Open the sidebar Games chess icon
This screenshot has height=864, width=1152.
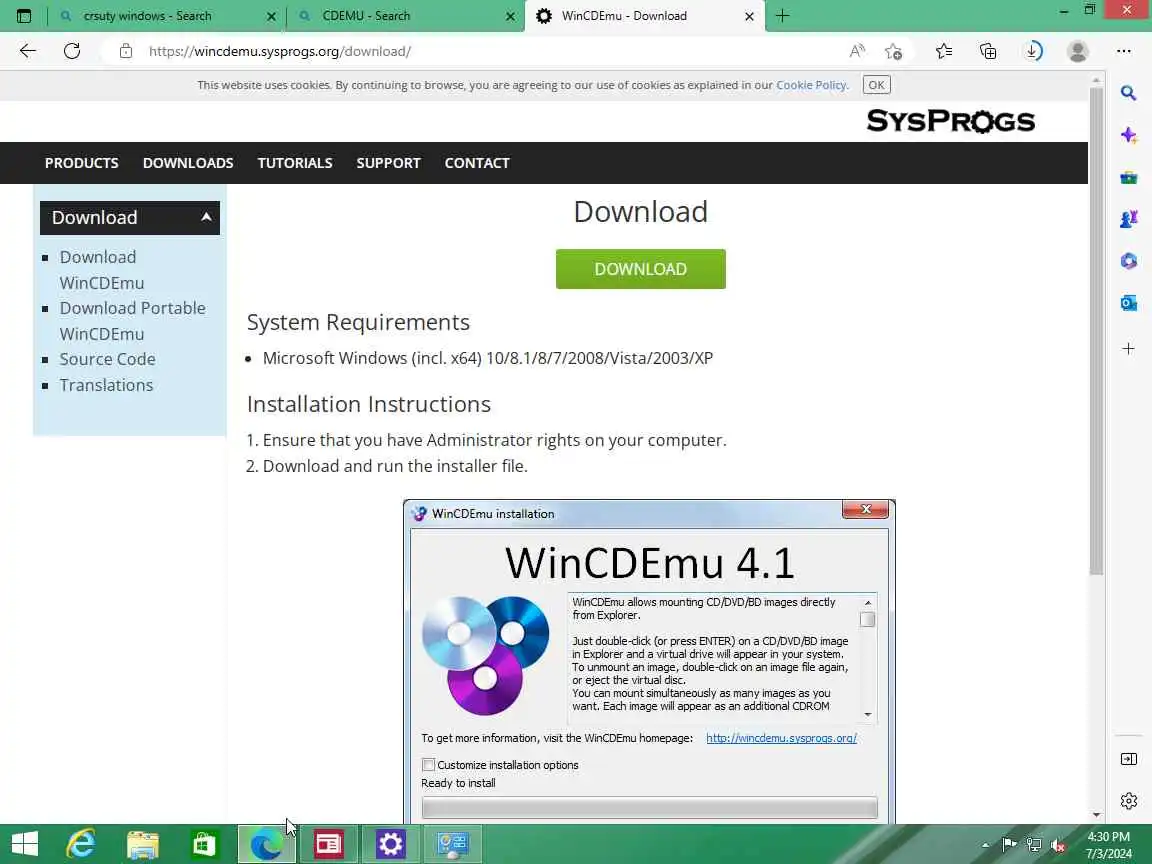1128,219
